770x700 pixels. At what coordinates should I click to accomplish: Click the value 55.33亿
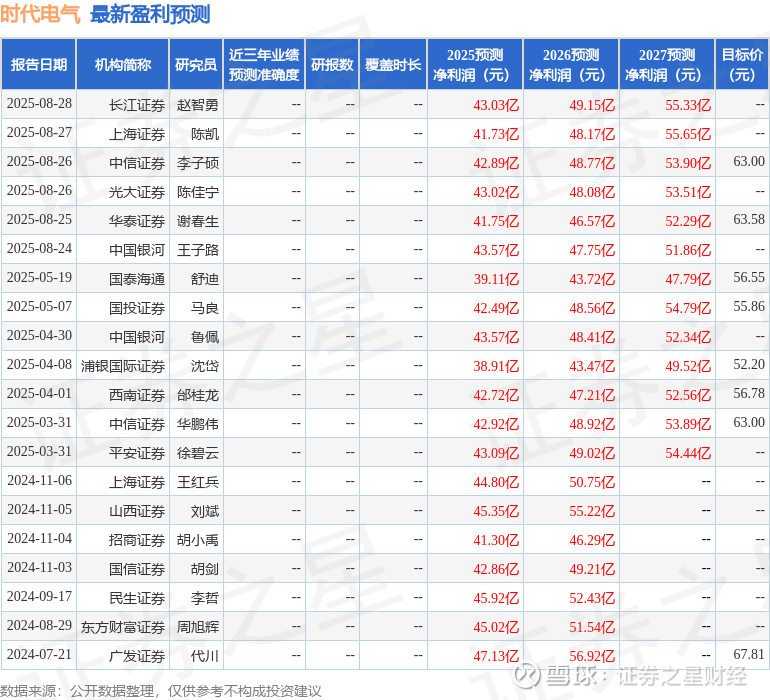click(688, 105)
